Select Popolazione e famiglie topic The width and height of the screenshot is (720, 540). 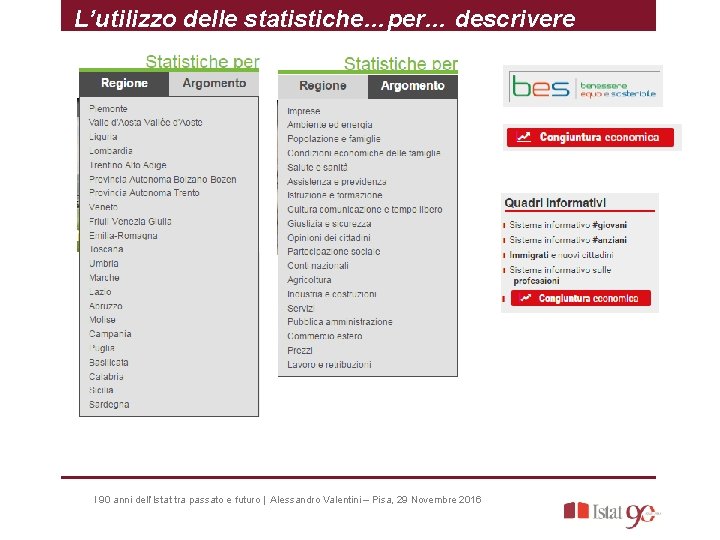point(334,139)
